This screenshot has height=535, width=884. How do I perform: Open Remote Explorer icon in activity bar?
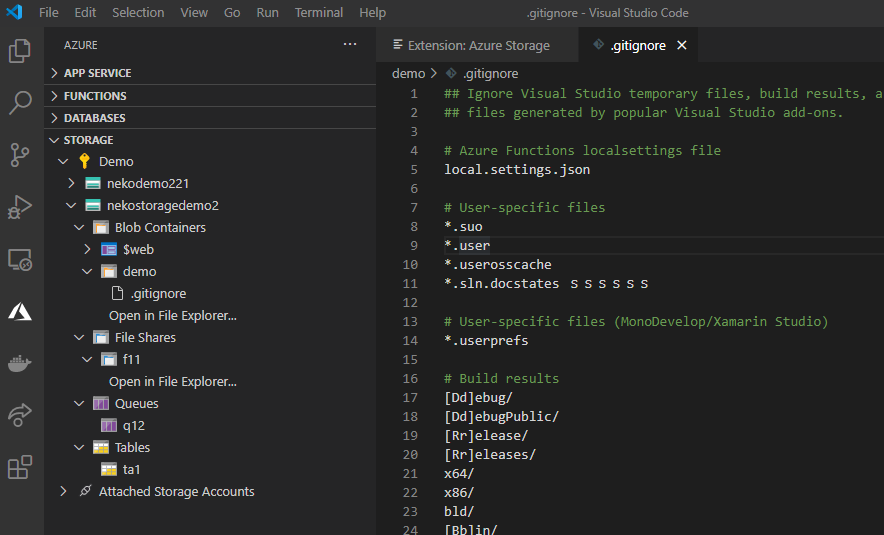pyautogui.click(x=21, y=260)
